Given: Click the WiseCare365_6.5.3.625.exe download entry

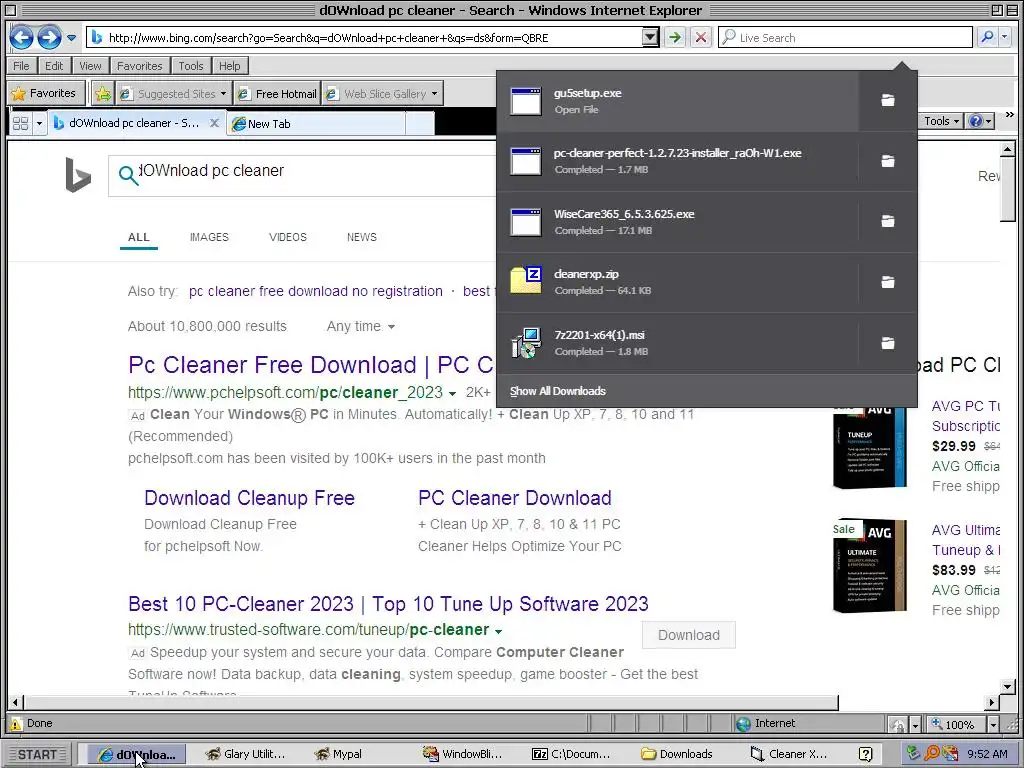Looking at the screenshot, I should 677,221.
